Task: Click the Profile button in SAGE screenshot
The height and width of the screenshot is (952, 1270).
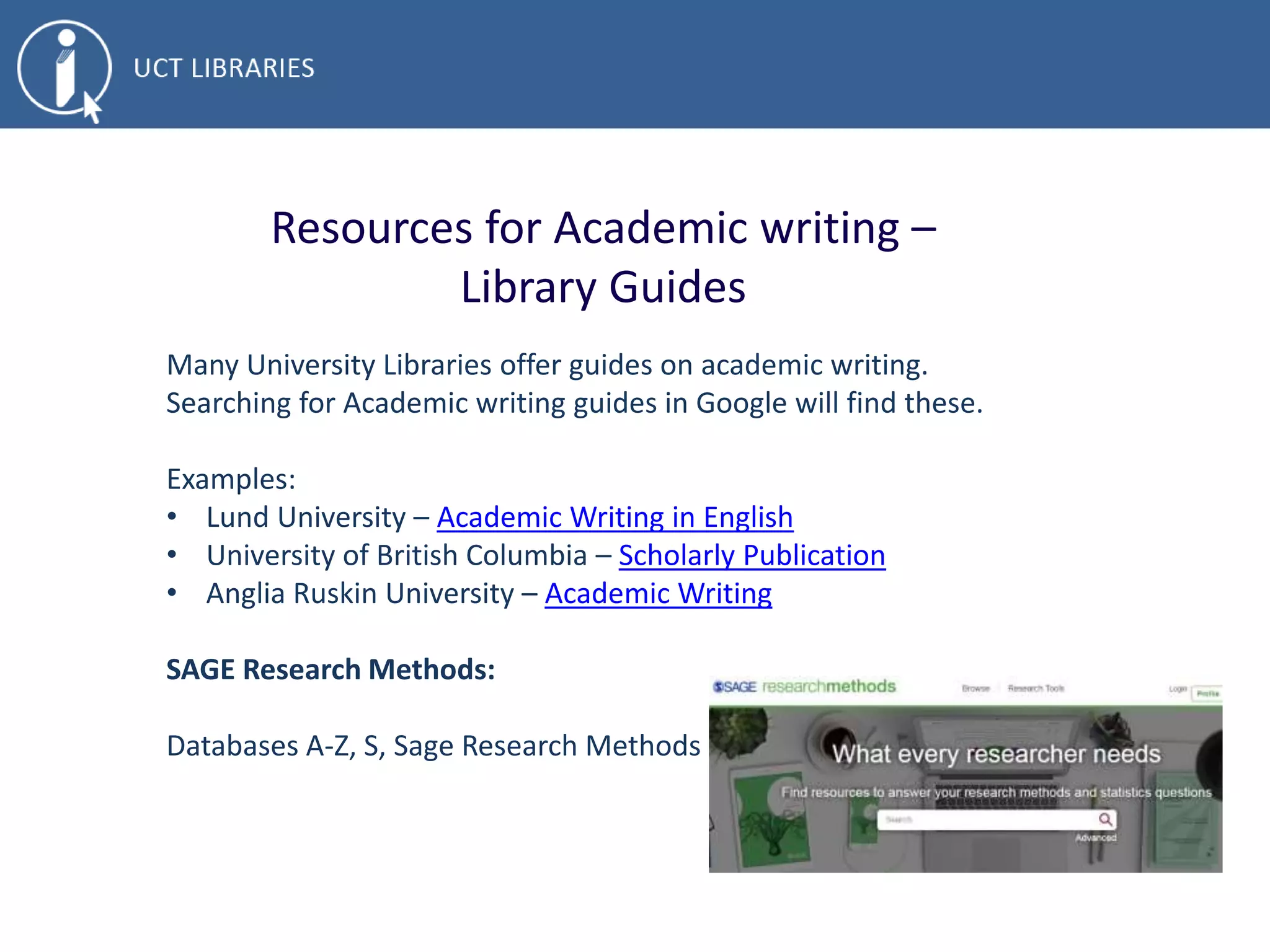Action: coord(1207,694)
